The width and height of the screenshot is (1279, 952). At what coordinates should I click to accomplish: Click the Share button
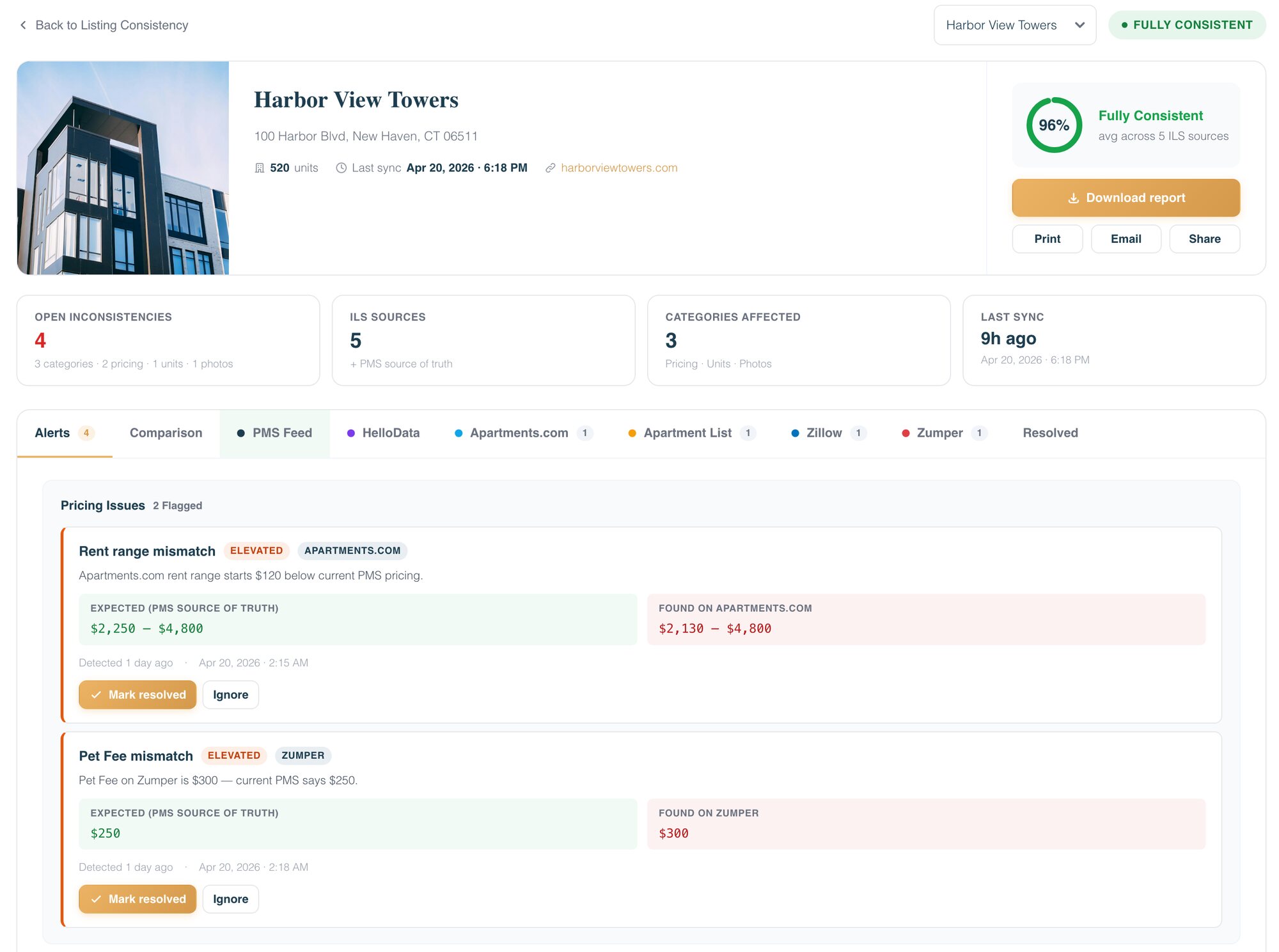tap(1204, 239)
